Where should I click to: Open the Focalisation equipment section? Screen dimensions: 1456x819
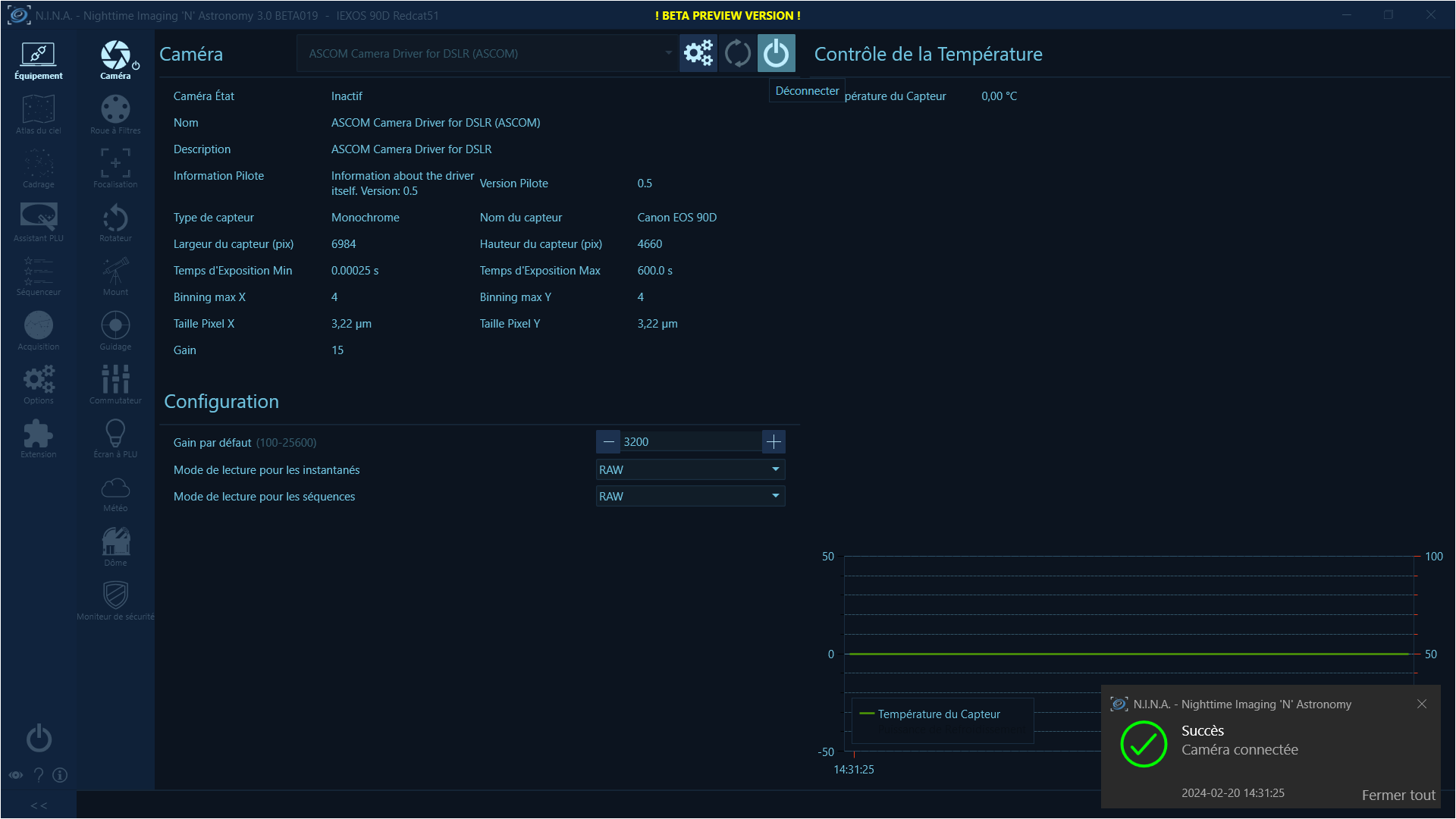coord(115,168)
